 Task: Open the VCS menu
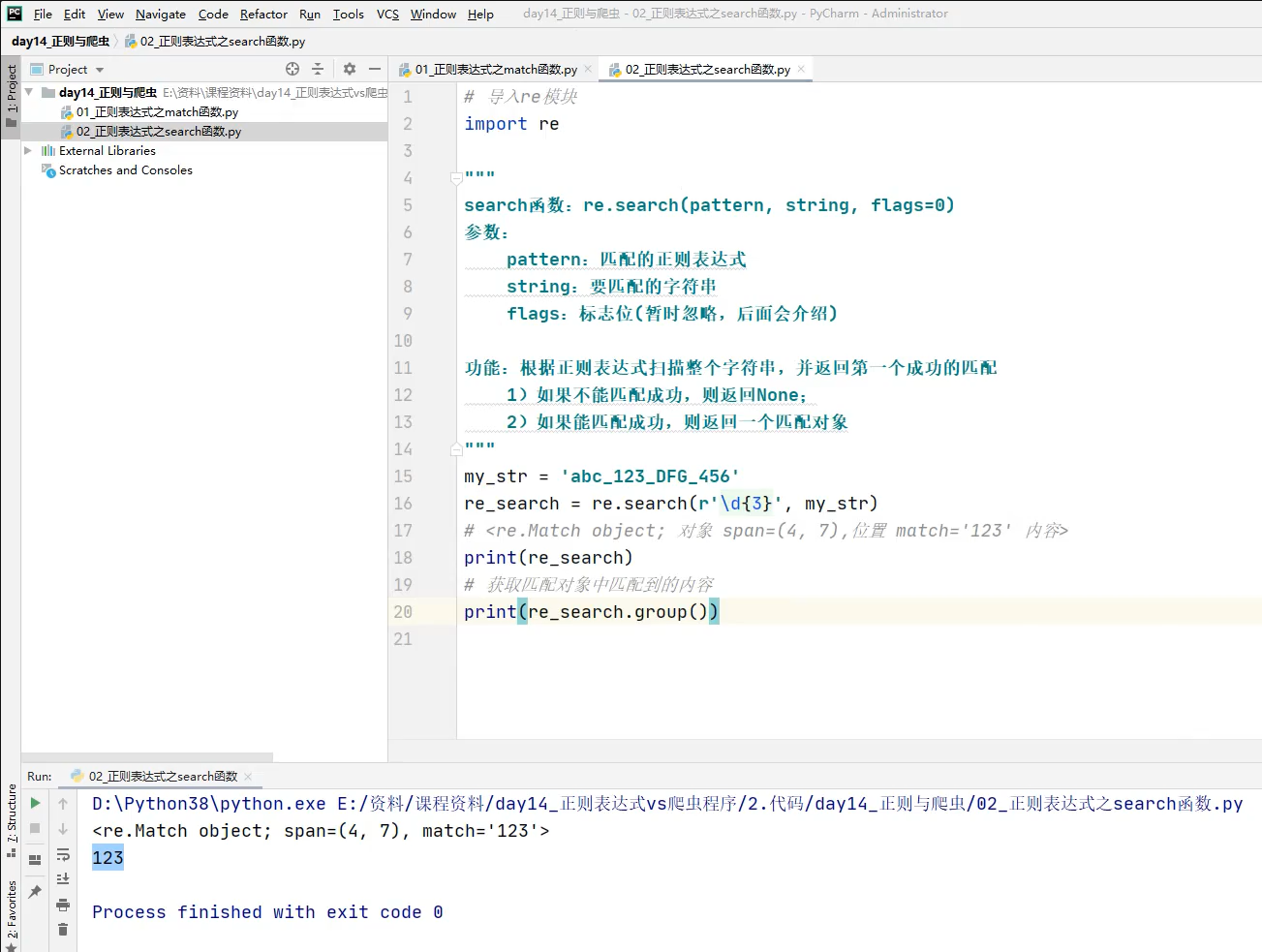[387, 14]
